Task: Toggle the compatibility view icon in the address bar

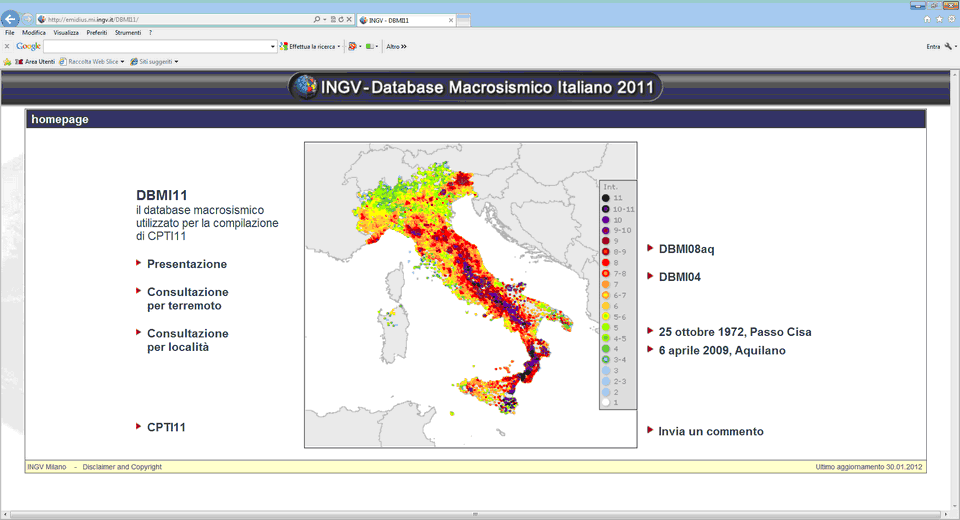Action: (333, 20)
